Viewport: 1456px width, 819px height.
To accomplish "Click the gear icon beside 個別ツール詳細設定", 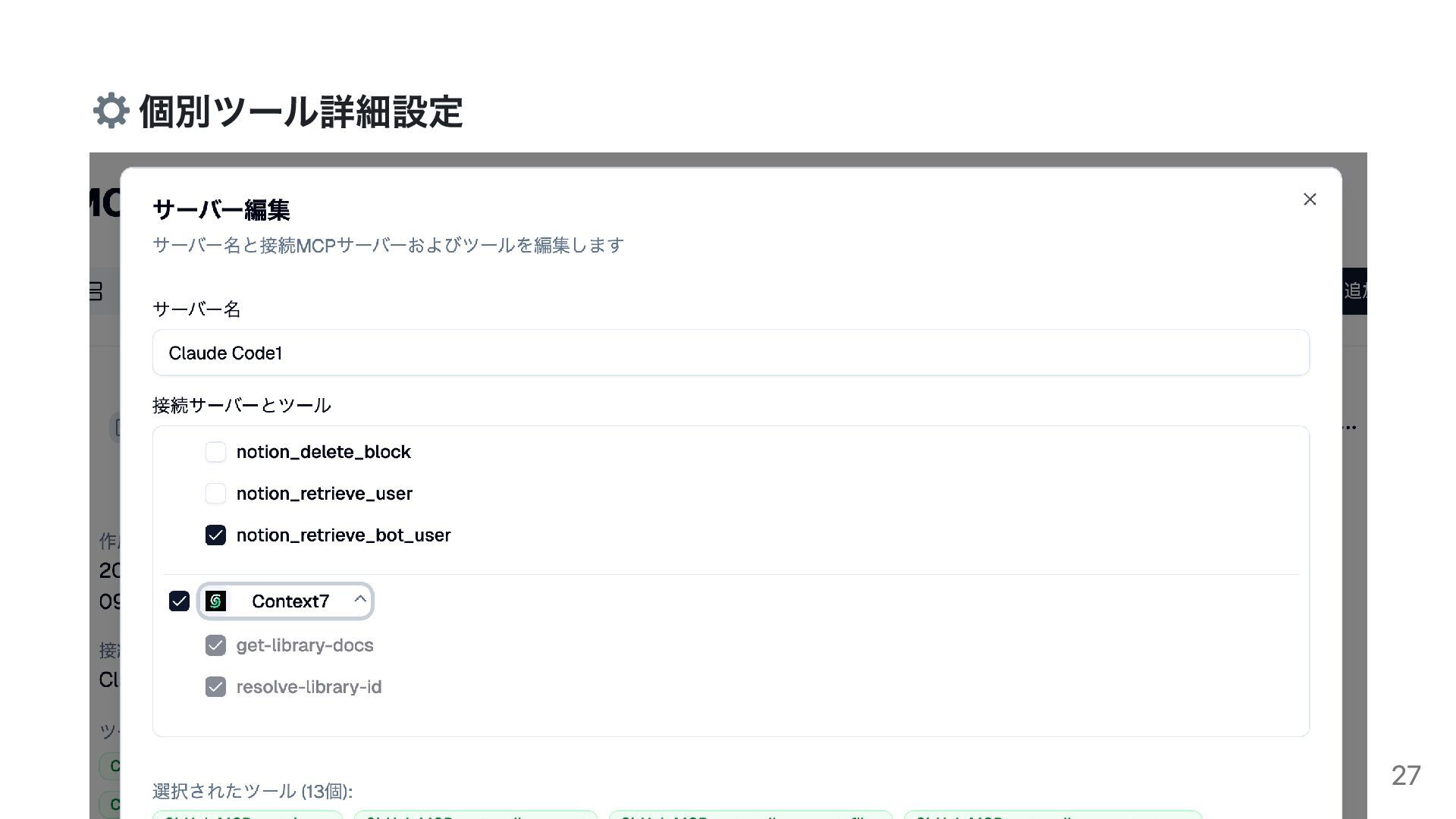I will tap(111, 111).
